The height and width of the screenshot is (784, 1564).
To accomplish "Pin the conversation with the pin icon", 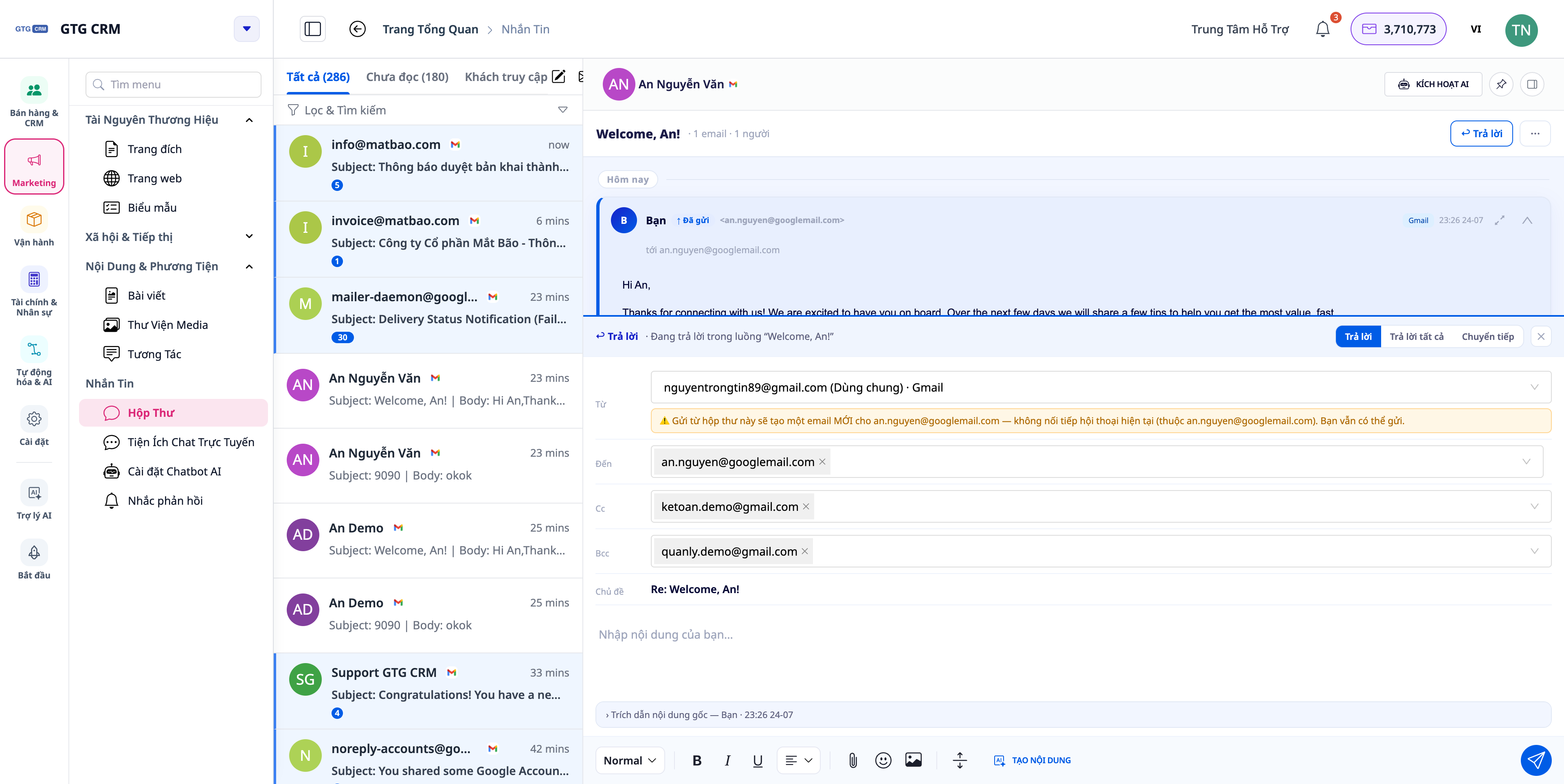I will (x=1501, y=84).
